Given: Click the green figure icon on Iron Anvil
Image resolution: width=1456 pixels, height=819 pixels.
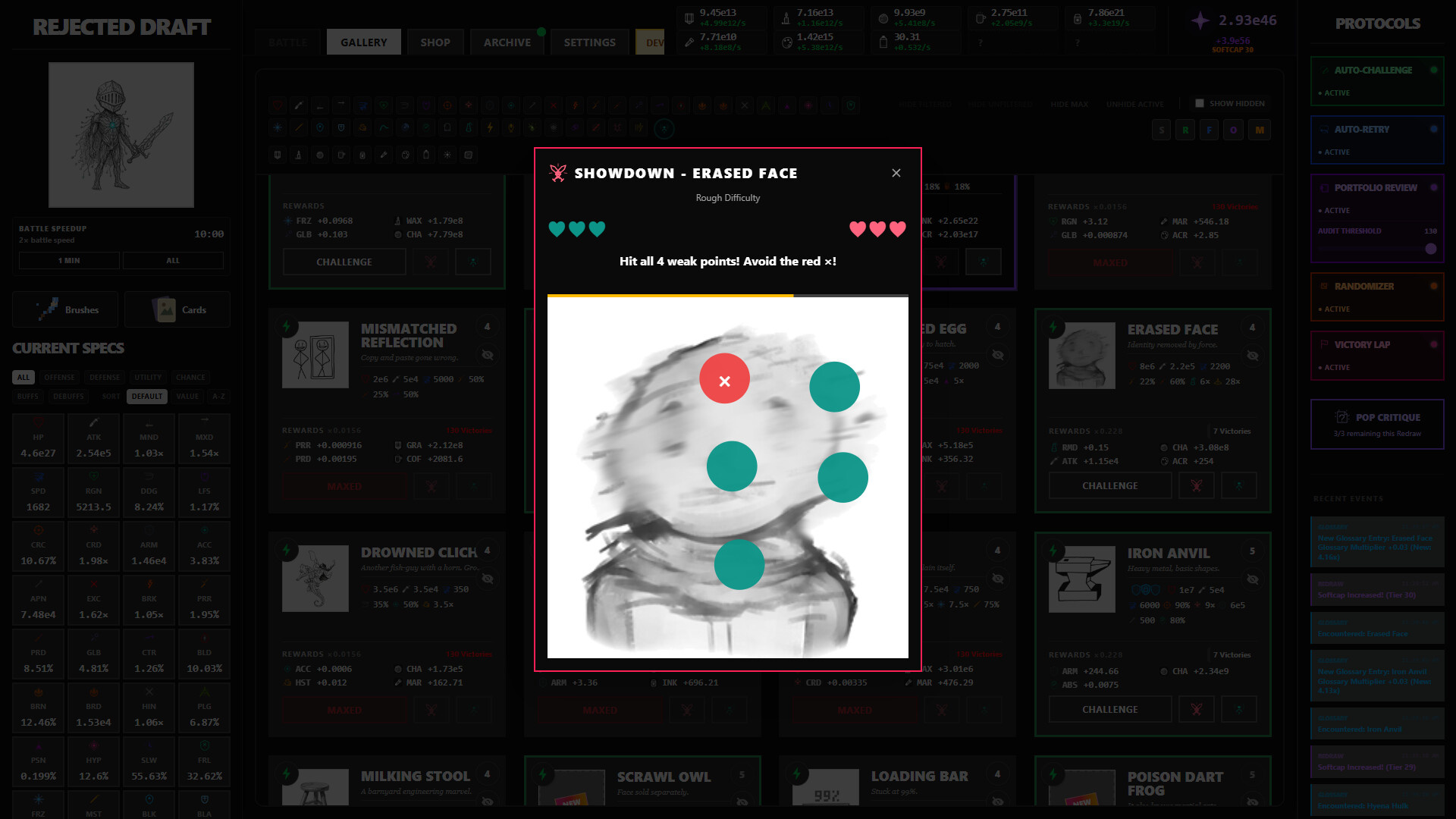Looking at the screenshot, I should [x=1239, y=709].
